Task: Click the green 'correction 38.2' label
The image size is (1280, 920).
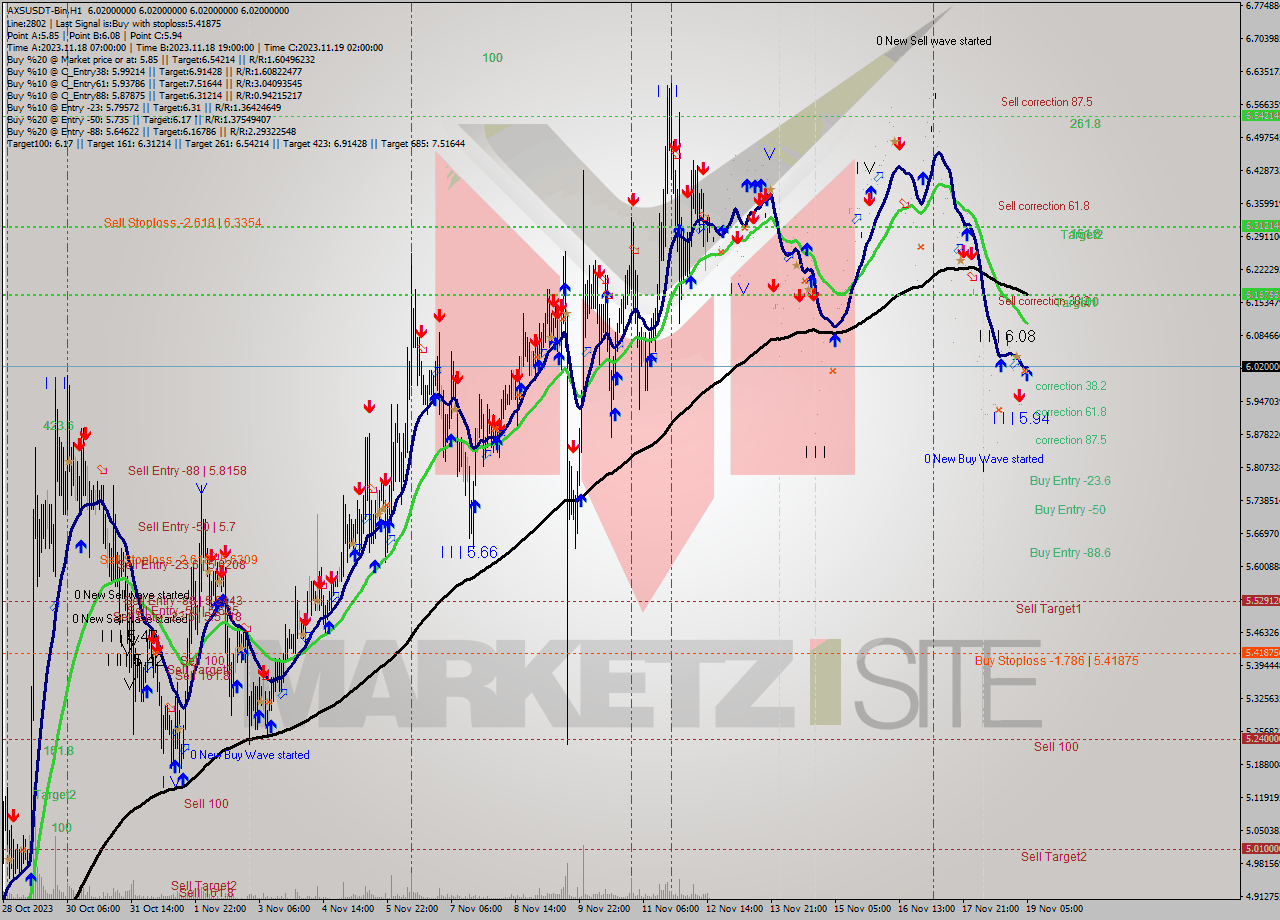Action: [1070, 386]
